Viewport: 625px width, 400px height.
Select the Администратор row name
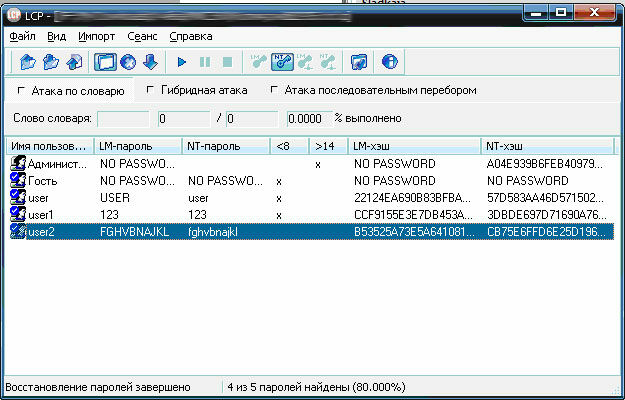point(57,164)
